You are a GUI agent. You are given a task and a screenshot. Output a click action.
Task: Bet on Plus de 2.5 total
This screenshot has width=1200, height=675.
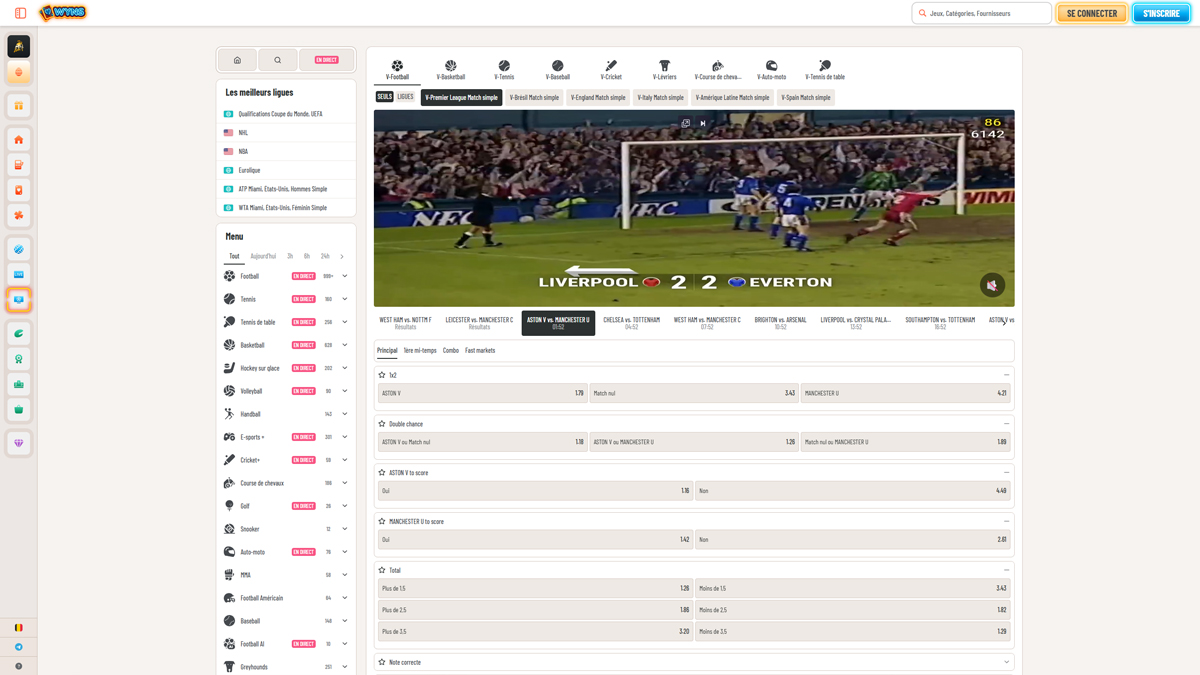point(535,610)
